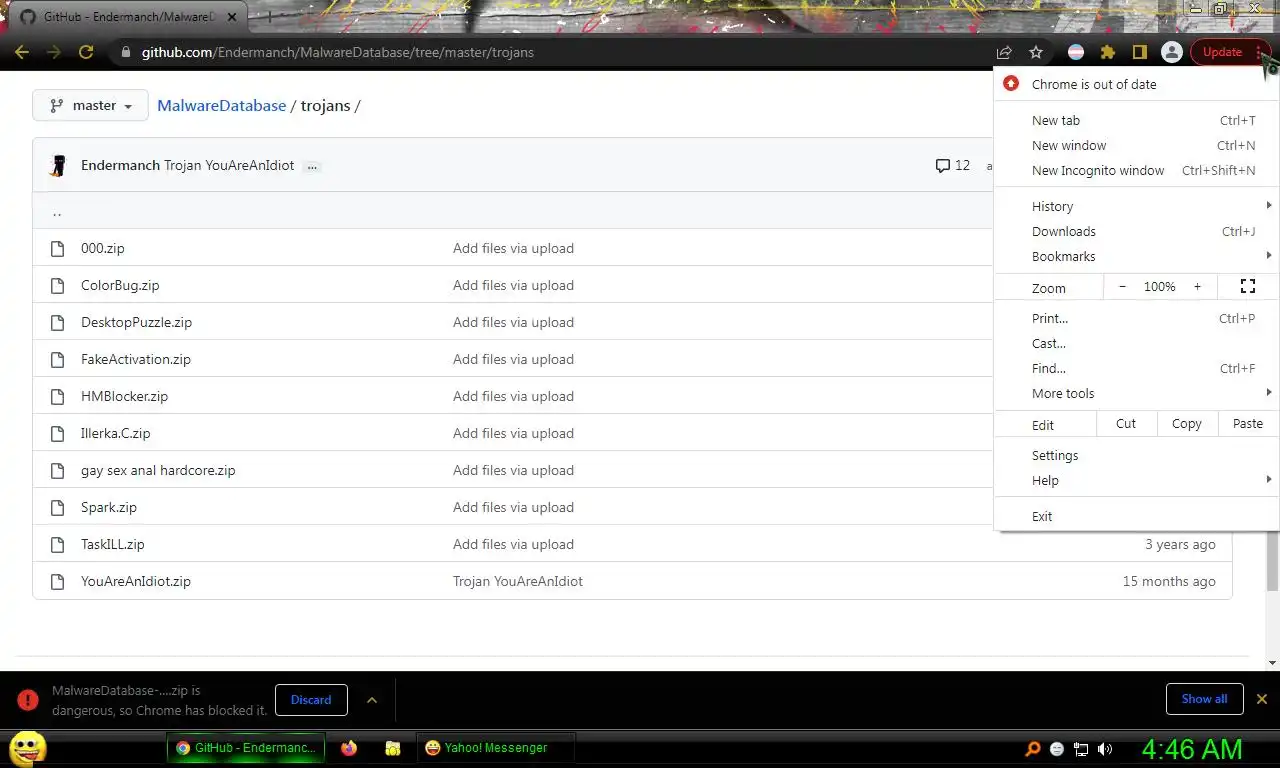Click 'Chrome is out of date' notice
The height and width of the screenshot is (768, 1280).
pos(1136,84)
